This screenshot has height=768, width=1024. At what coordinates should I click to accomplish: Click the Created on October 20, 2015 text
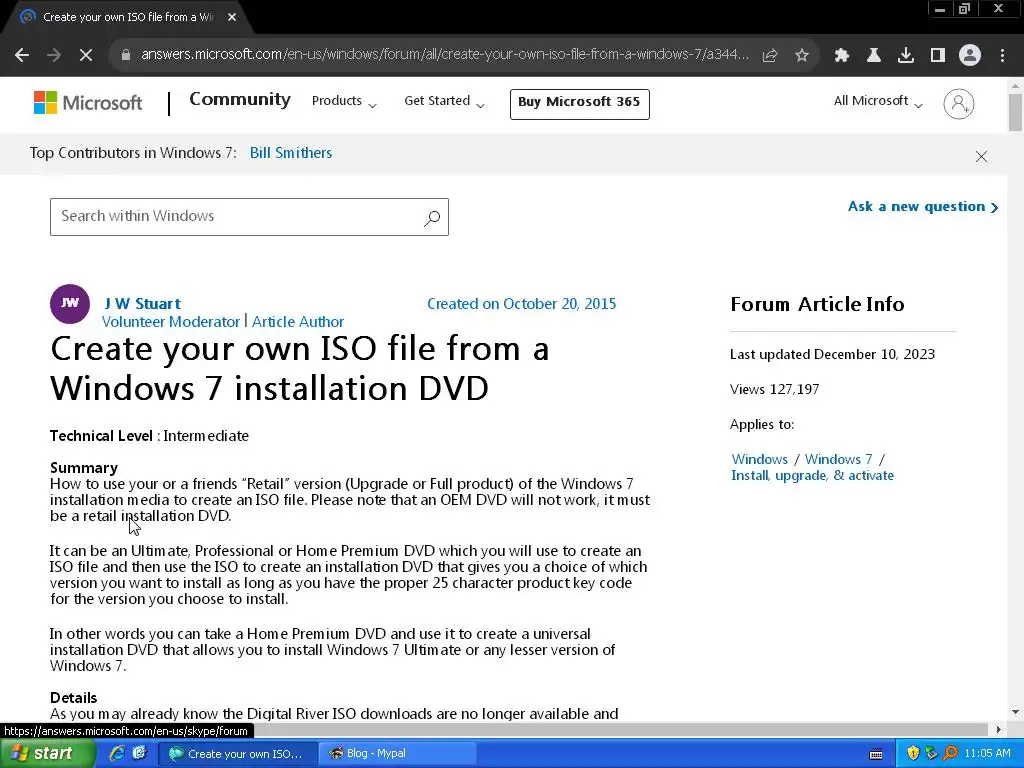[521, 304]
